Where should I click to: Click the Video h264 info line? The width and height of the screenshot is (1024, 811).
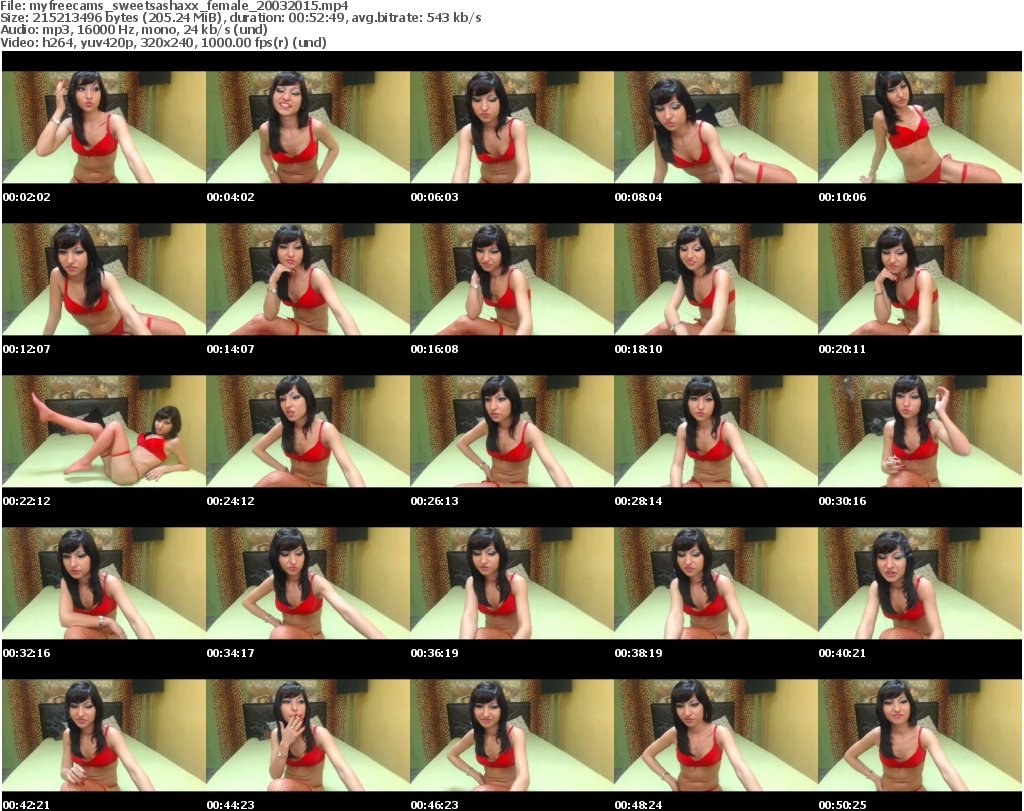click(x=163, y=42)
